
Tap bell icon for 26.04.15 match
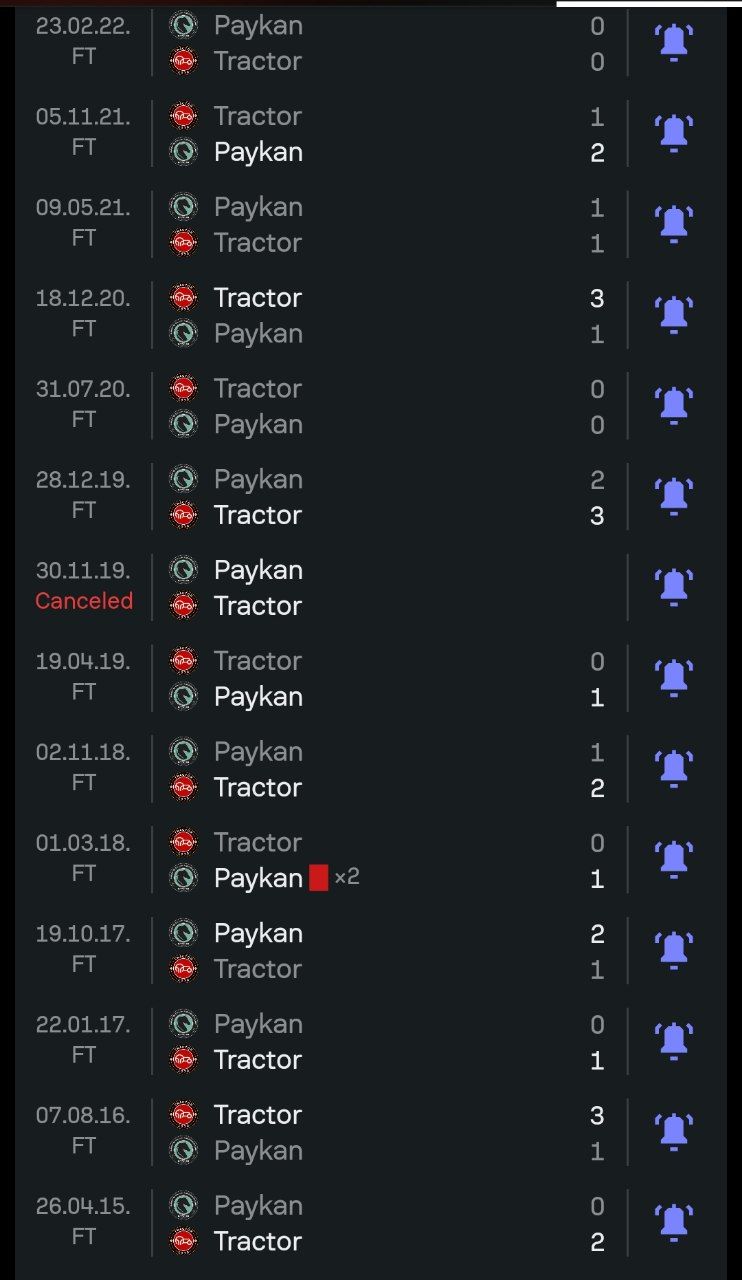click(674, 1223)
